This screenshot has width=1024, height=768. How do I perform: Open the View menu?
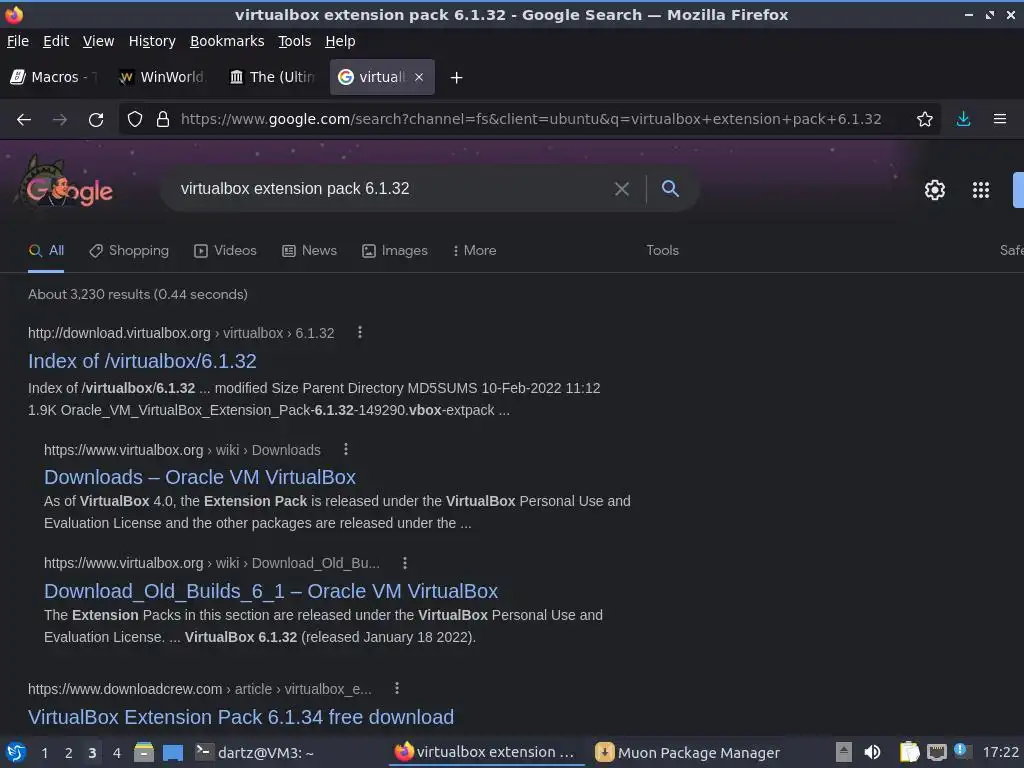(x=99, y=41)
